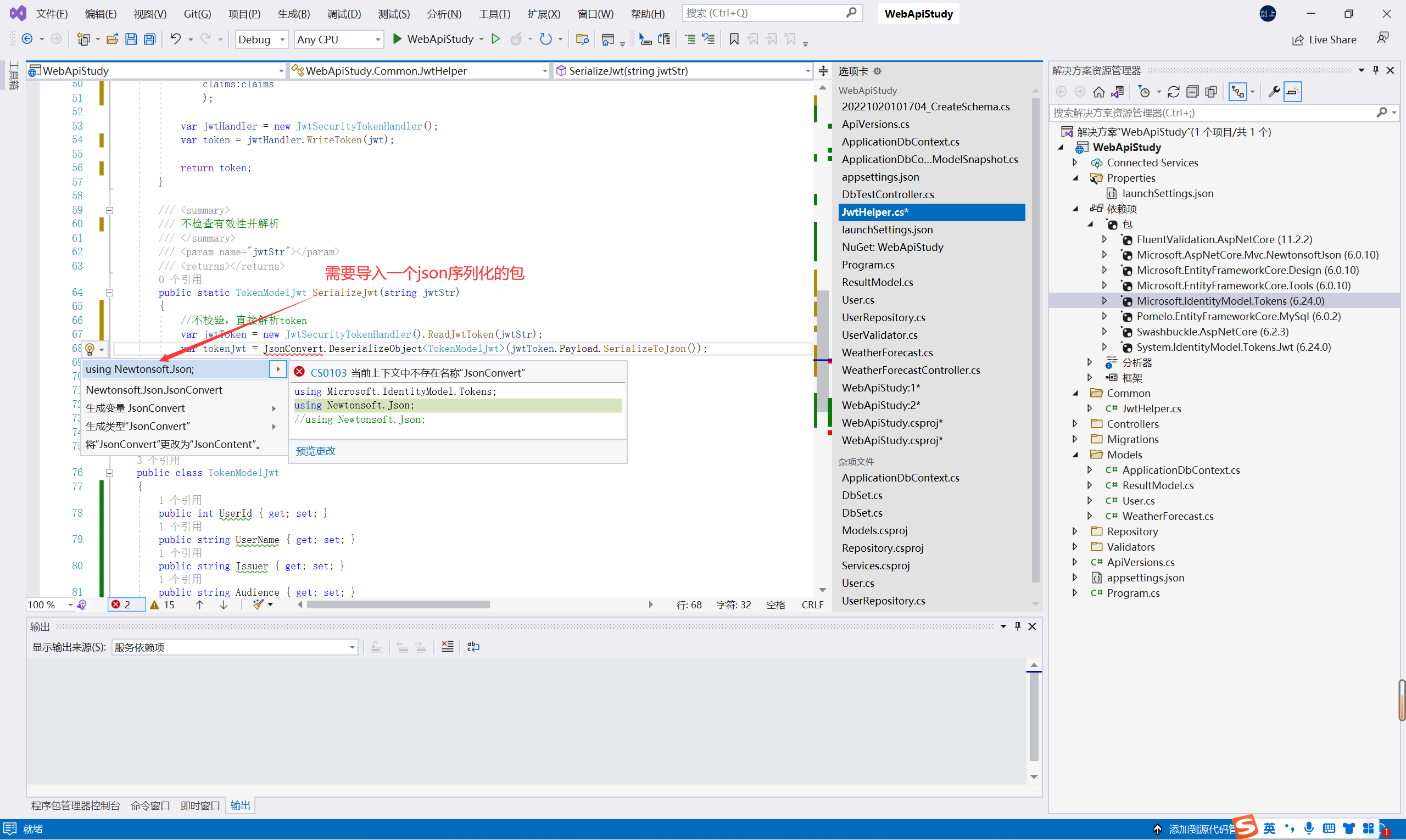Click the editor horizontal scrollbar thumb
The width and height of the screenshot is (1406, 840).
[398, 604]
